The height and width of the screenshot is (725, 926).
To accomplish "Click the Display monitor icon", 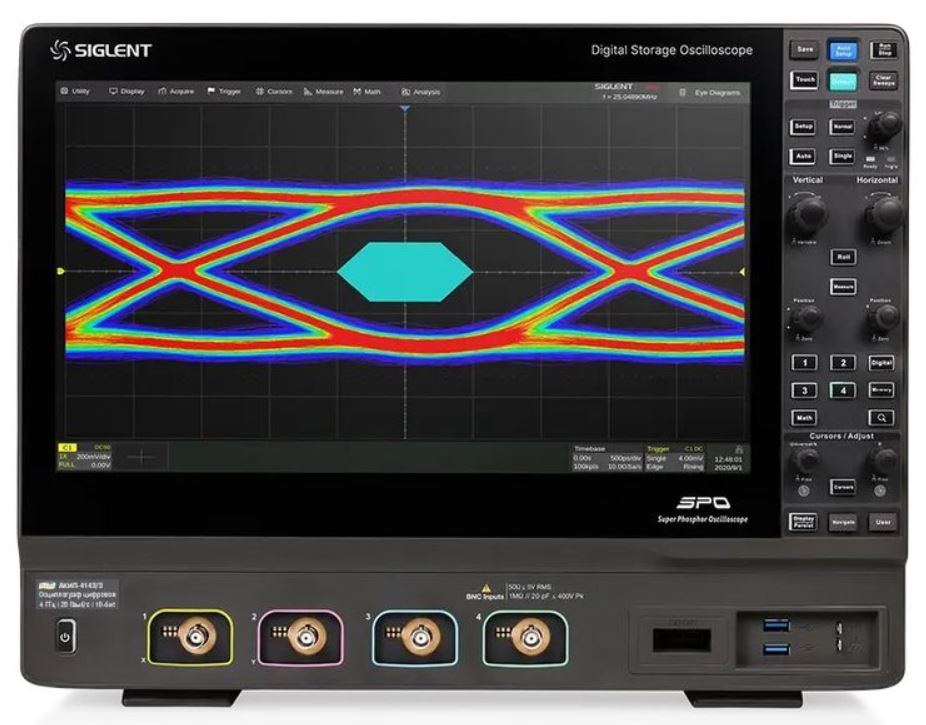I will 113,92.
